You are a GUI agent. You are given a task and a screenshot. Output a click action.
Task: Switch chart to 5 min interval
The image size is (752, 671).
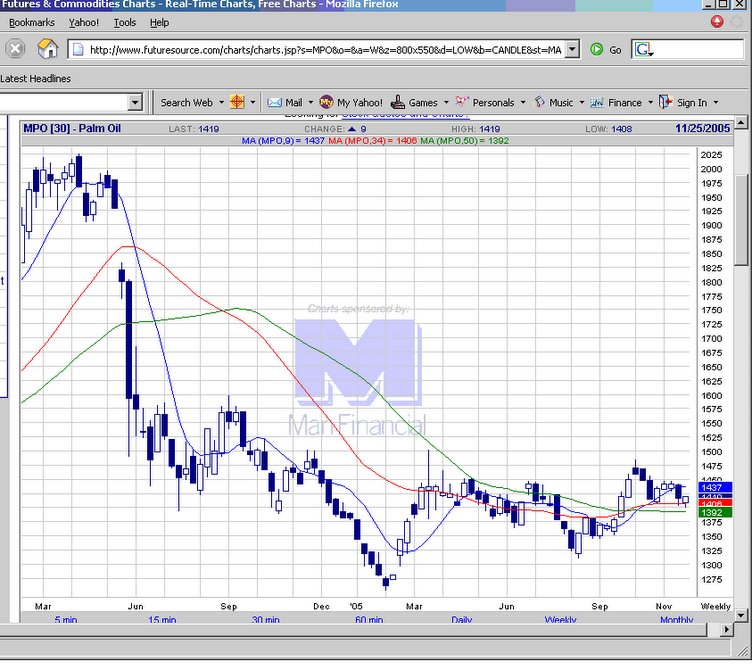coord(66,619)
